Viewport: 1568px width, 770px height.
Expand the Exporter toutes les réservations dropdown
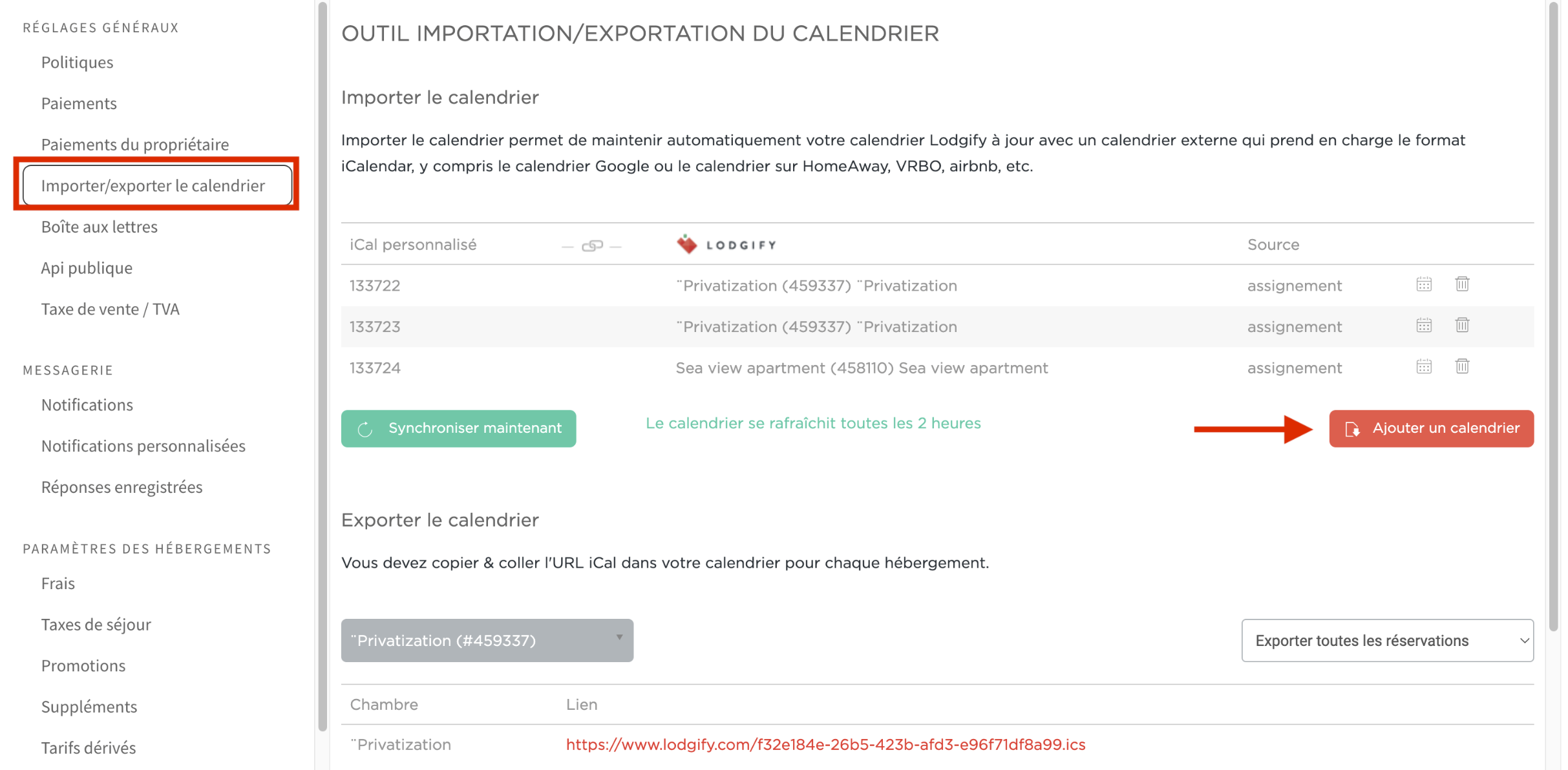click(1387, 640)
